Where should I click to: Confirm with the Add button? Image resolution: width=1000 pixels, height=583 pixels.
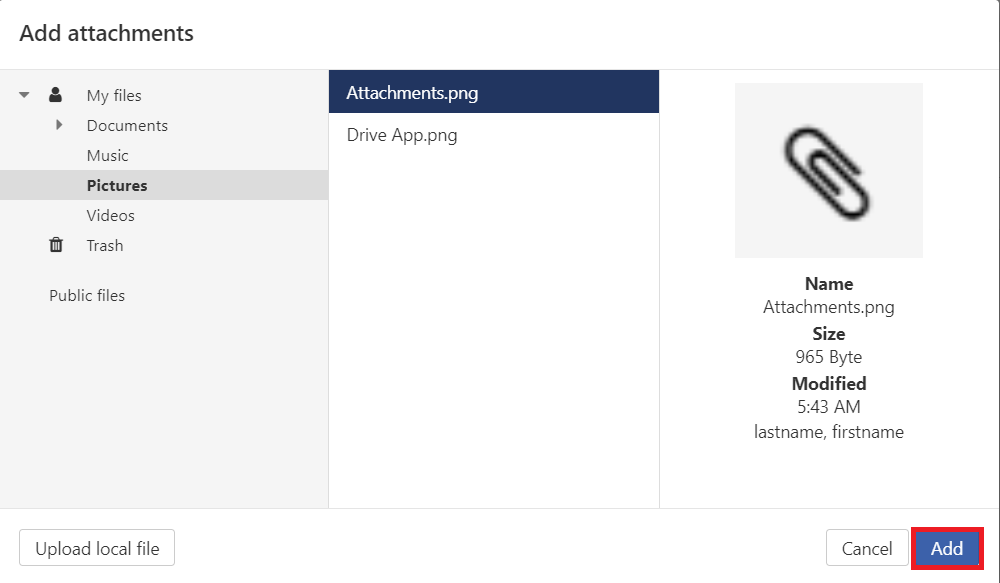click(947, 548)
